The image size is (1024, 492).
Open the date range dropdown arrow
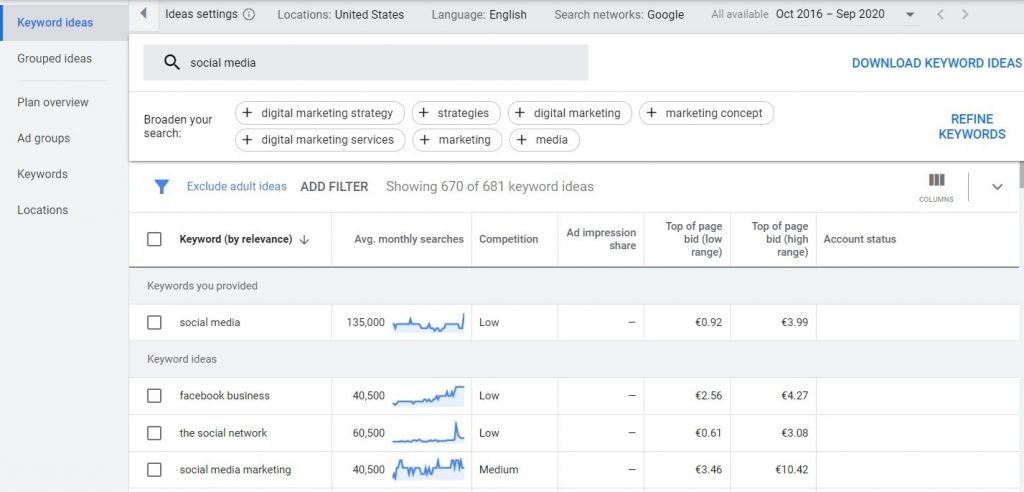tap(910, 14)
